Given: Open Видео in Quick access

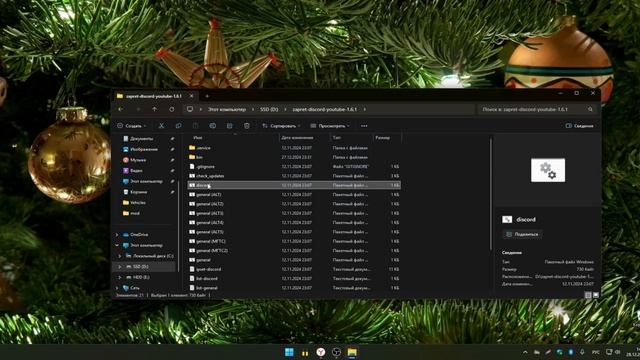Looking at the screenshot, I should coord(136,171).
